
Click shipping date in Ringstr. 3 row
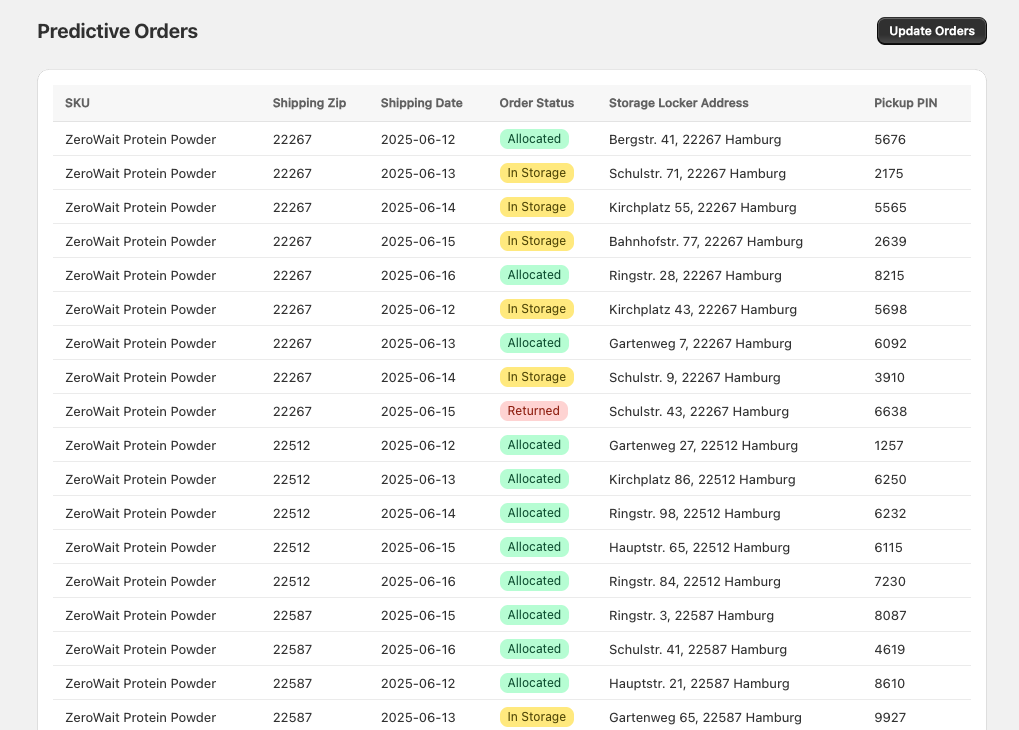coord(418,616)
